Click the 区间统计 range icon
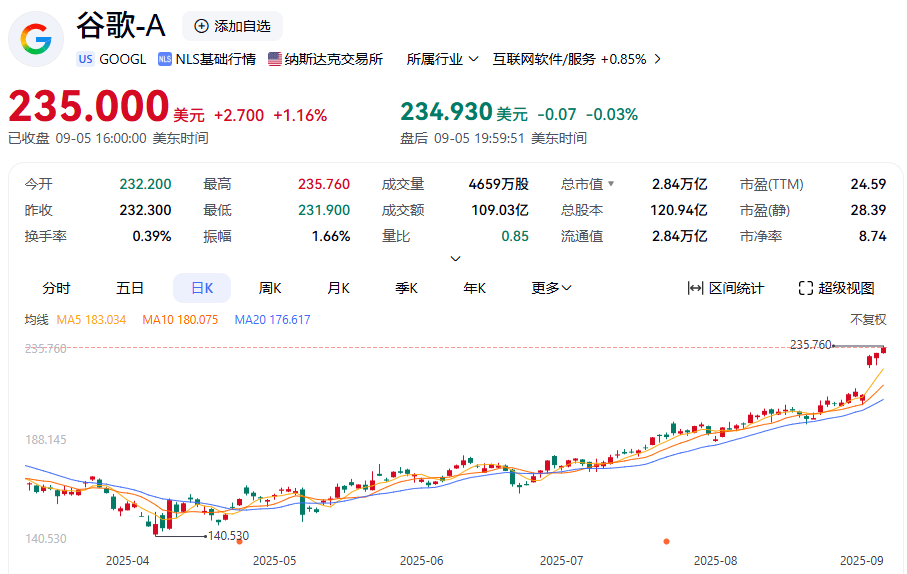This screenshot has width=907, height=574. click(x=696, y=288)
